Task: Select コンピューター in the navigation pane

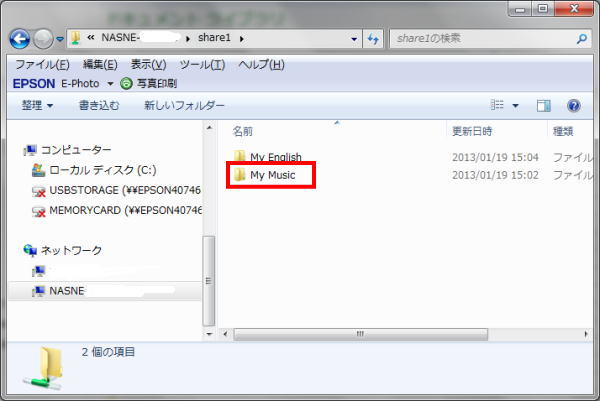Action: coord(76,150)
